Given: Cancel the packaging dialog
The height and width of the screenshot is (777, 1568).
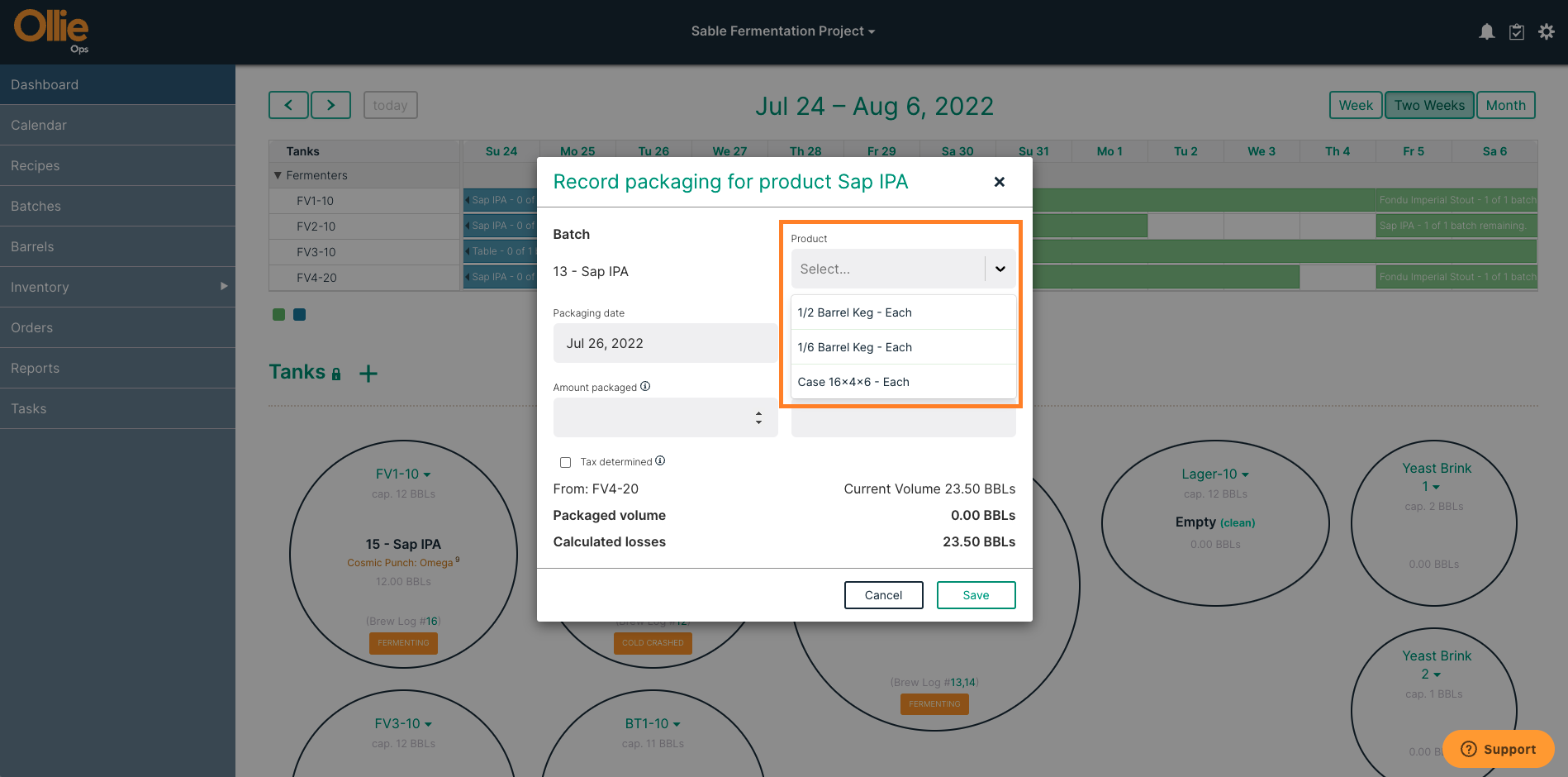Looking at the screenshot, I should [883, 595].
